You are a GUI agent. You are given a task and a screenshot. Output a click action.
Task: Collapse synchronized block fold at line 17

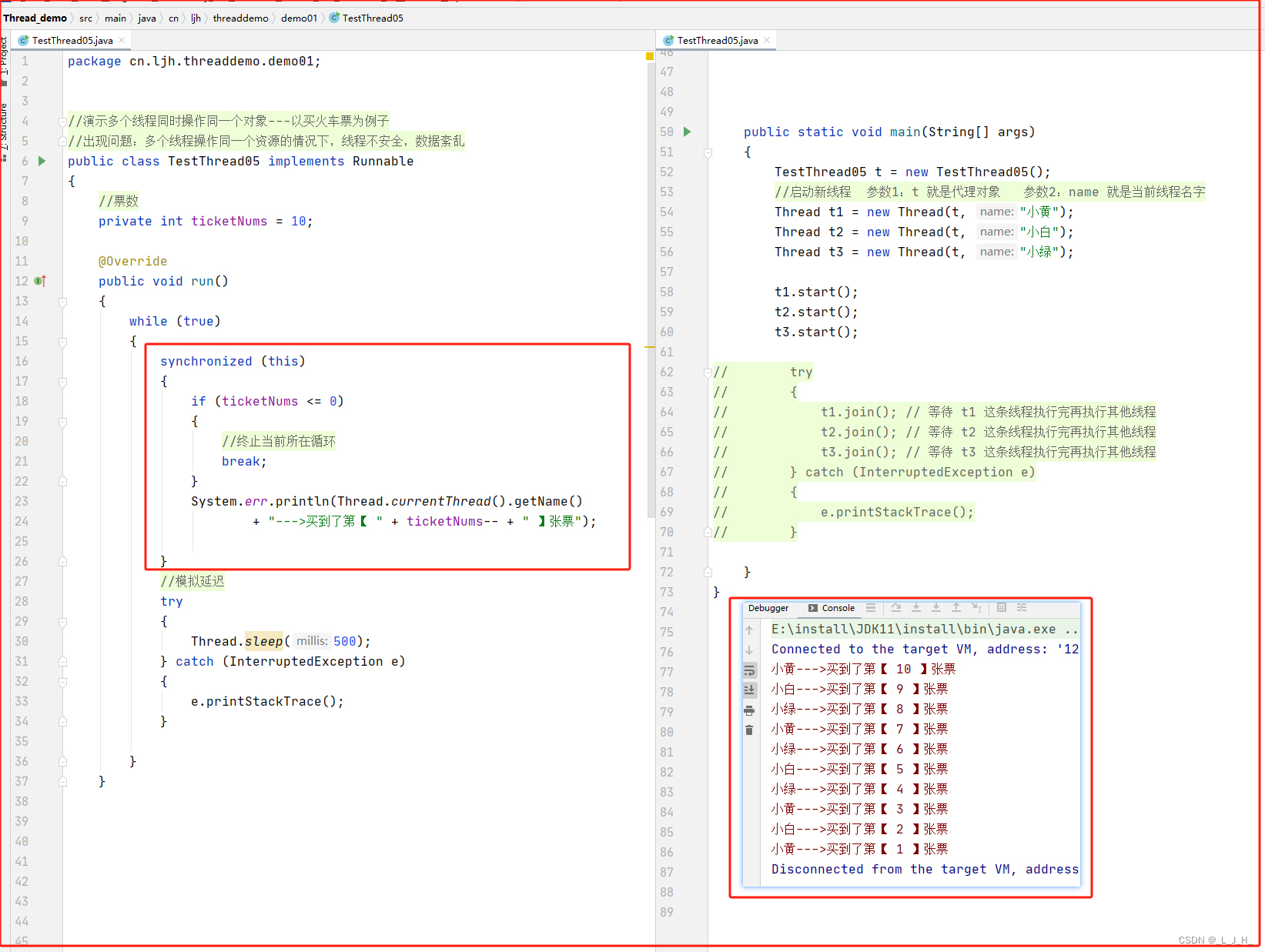tap(62, 382)
